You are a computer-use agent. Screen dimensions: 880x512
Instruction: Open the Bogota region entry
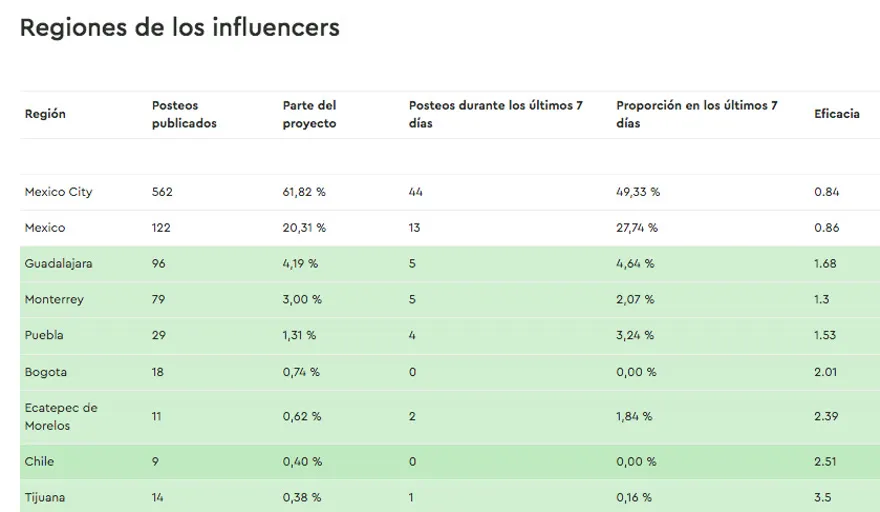pos(46,372)
